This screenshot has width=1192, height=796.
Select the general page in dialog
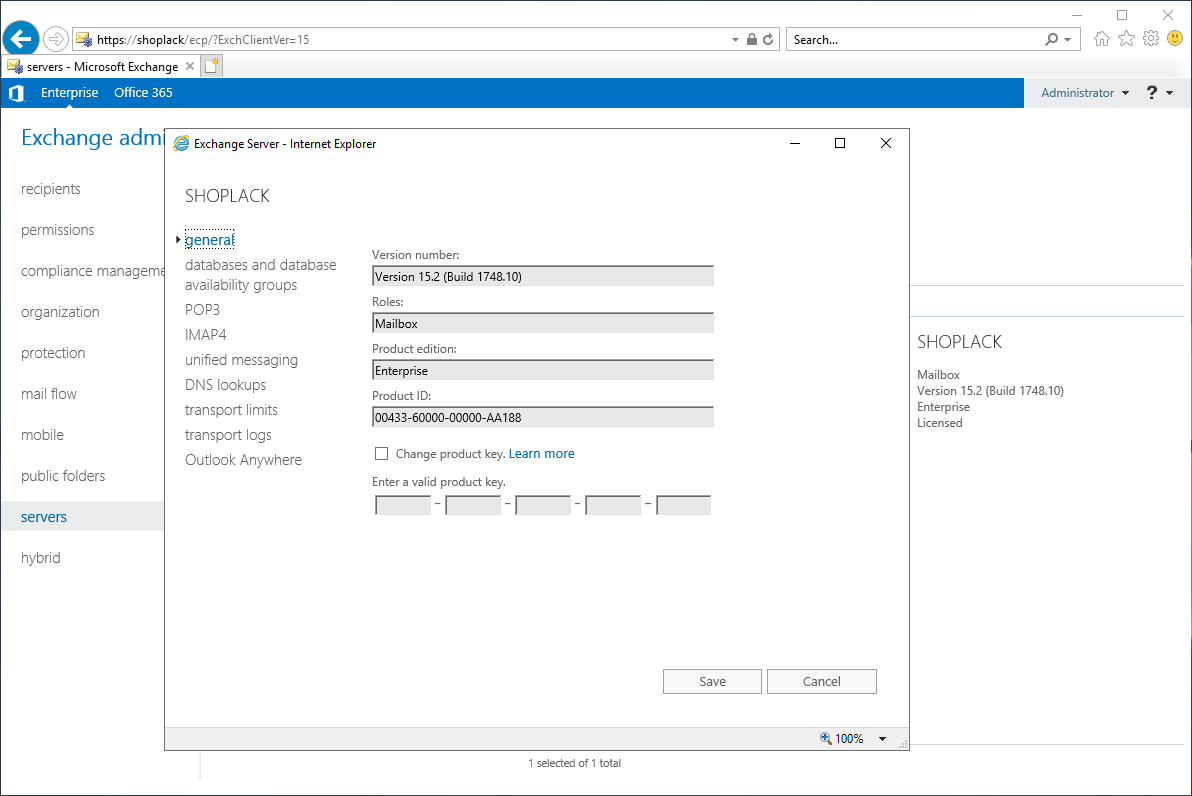pyautogui.click(x=210, y=239)
